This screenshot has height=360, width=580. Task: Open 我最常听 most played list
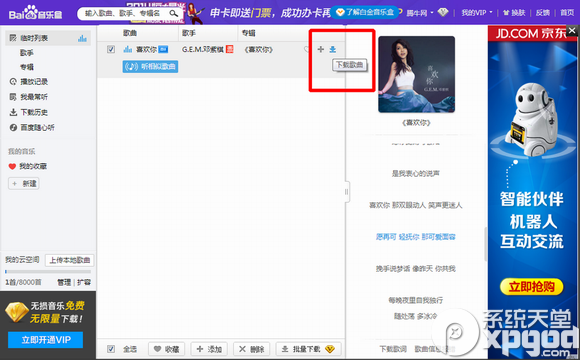pyautogui.click(x=28, y=97)
